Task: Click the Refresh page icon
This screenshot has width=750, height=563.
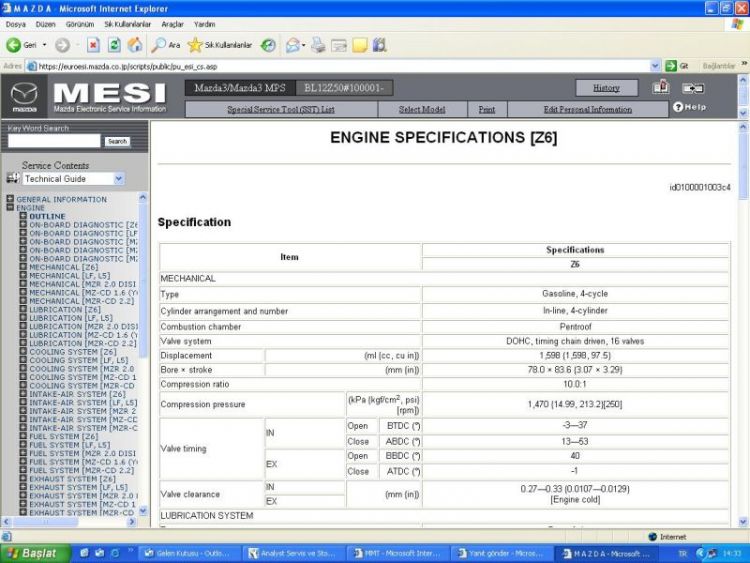Action: click(114, 45)
